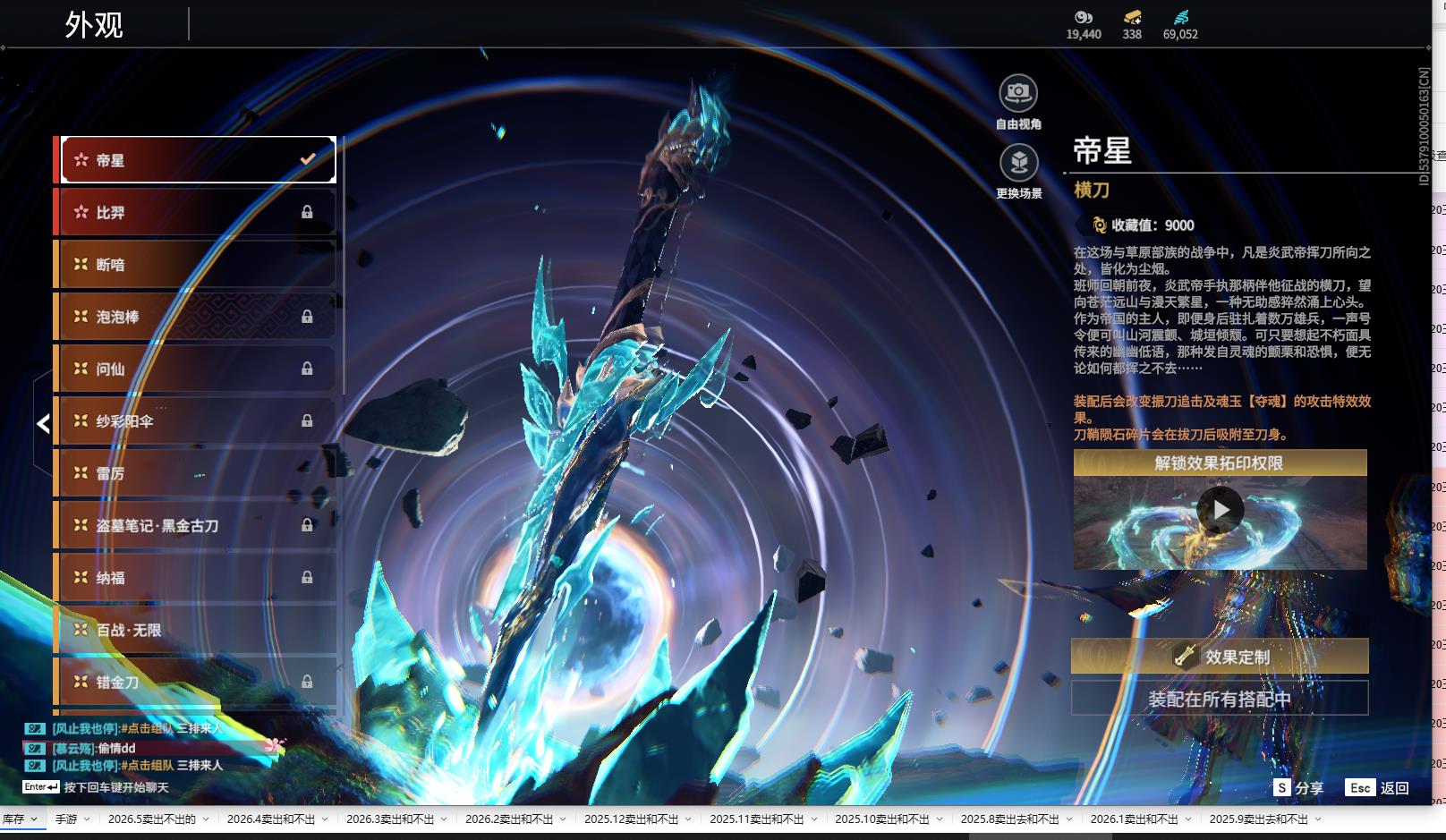
Task: Switch to the 2026.1卖出和不出 sheet tab
Action: click(1135, 819)
